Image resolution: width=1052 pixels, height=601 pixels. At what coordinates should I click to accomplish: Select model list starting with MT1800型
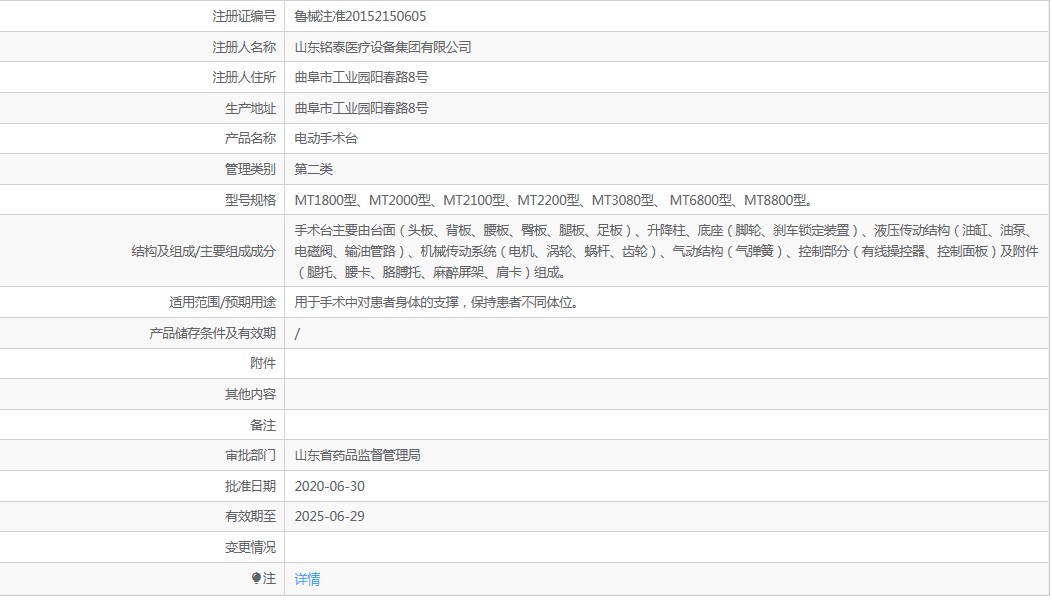coord(554,201)
